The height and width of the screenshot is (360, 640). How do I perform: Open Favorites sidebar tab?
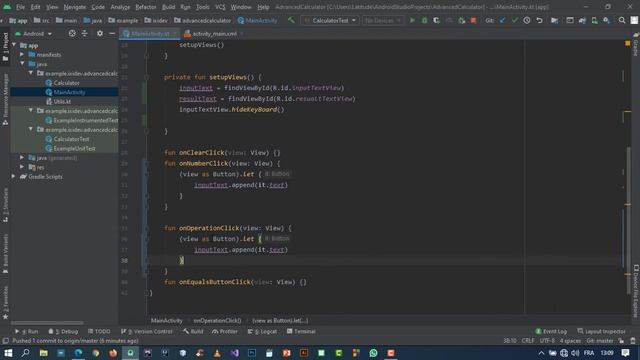click(5, 302)
